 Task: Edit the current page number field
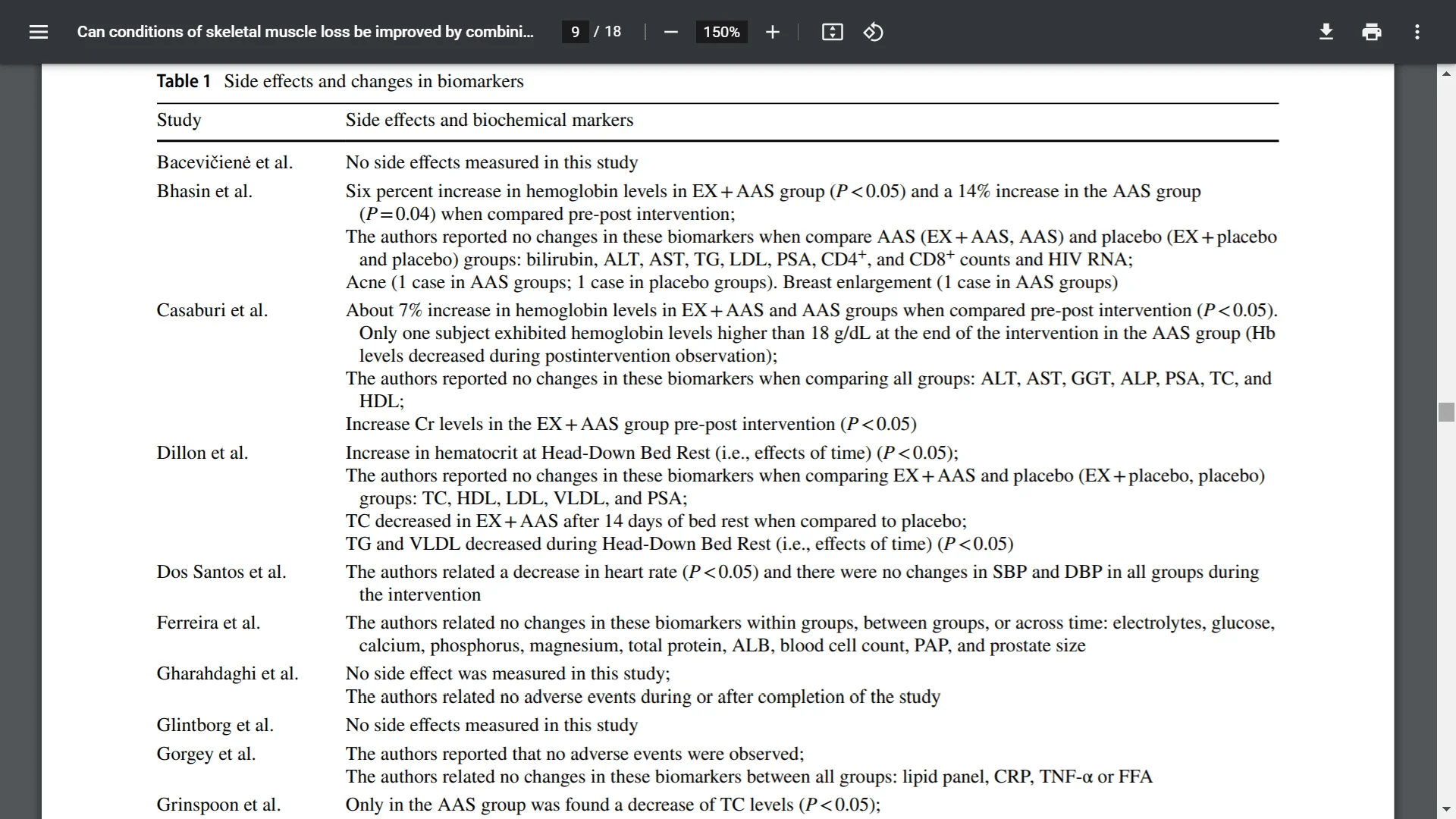tap(575, 32)
